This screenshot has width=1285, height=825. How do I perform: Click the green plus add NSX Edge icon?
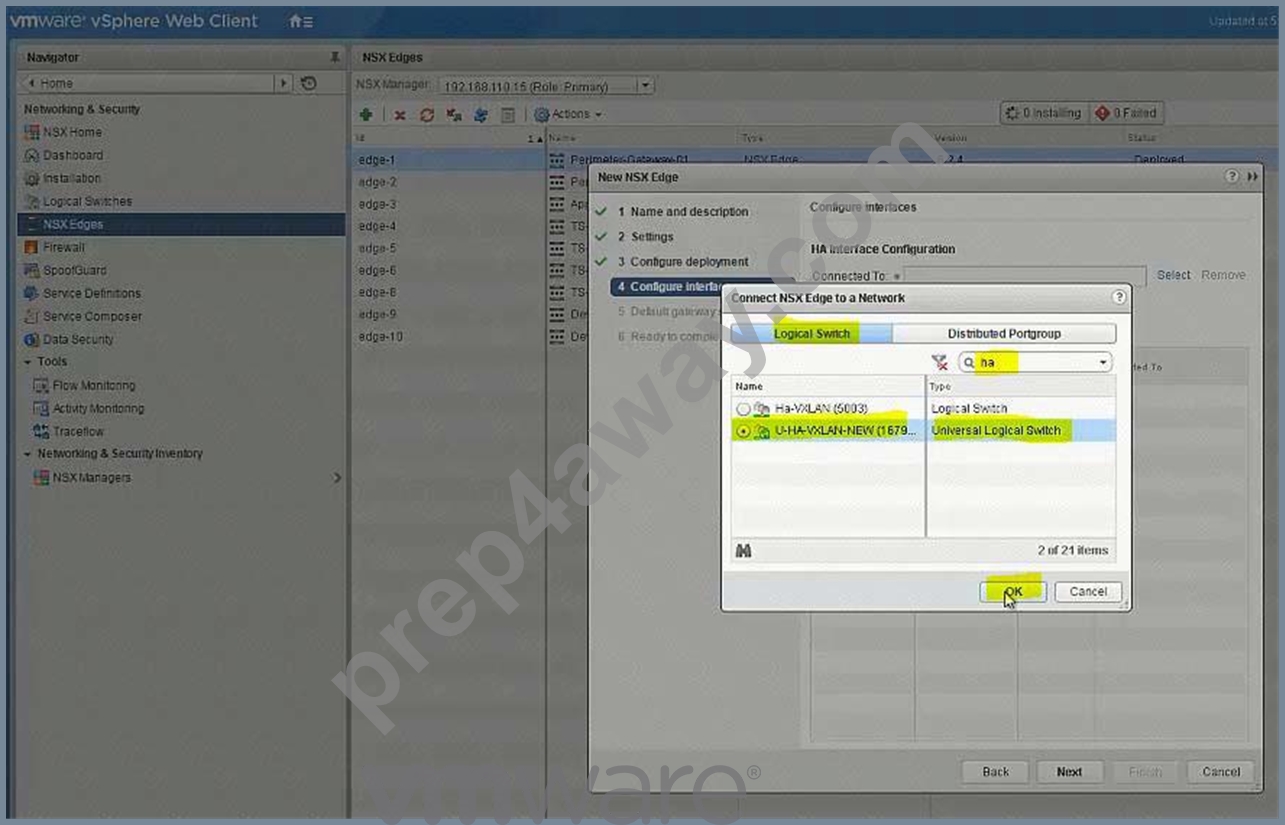[x=366, y=115]
